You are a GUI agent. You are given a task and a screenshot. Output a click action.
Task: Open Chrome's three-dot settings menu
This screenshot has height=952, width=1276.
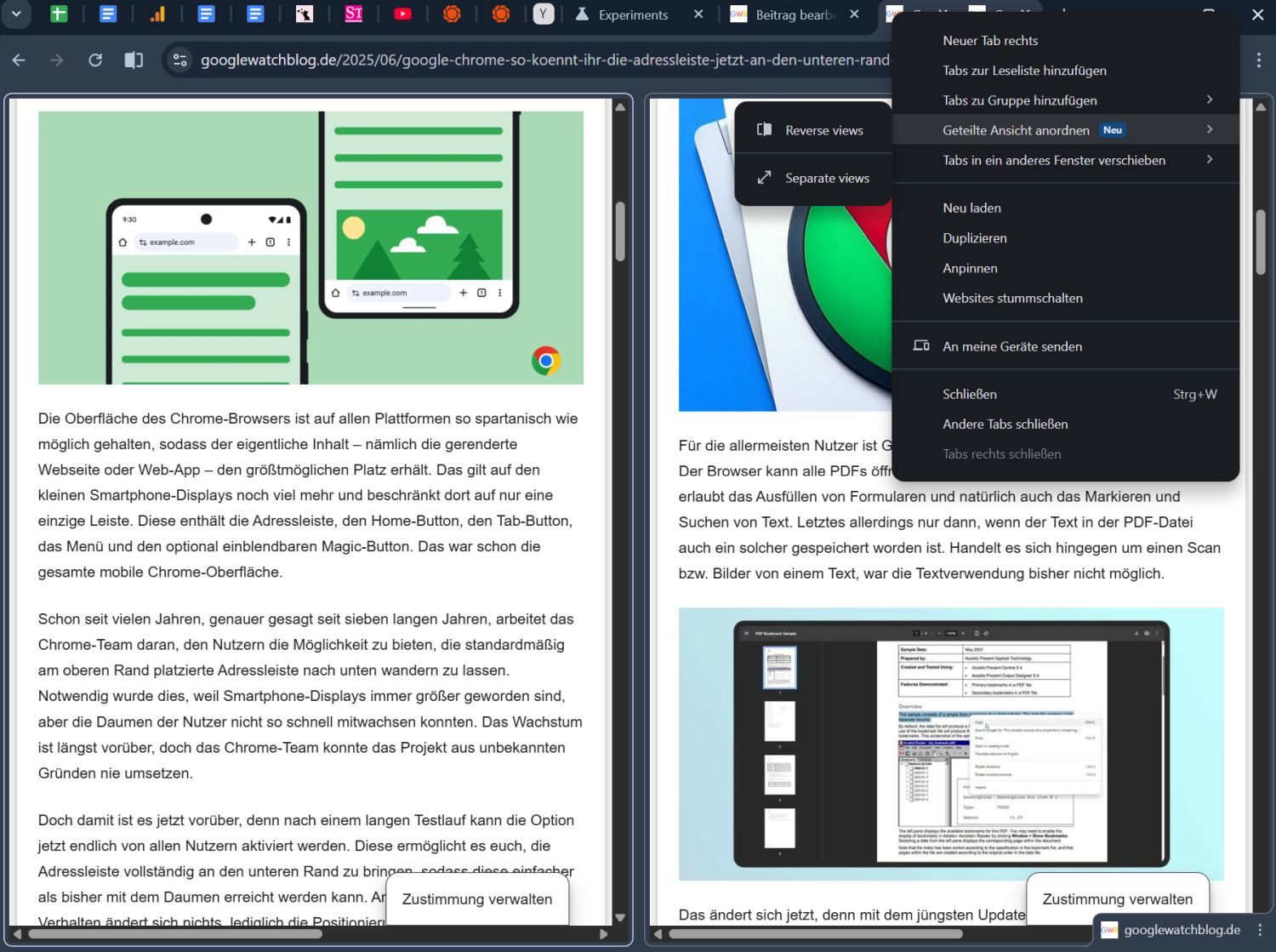[x=1260, y=60]
